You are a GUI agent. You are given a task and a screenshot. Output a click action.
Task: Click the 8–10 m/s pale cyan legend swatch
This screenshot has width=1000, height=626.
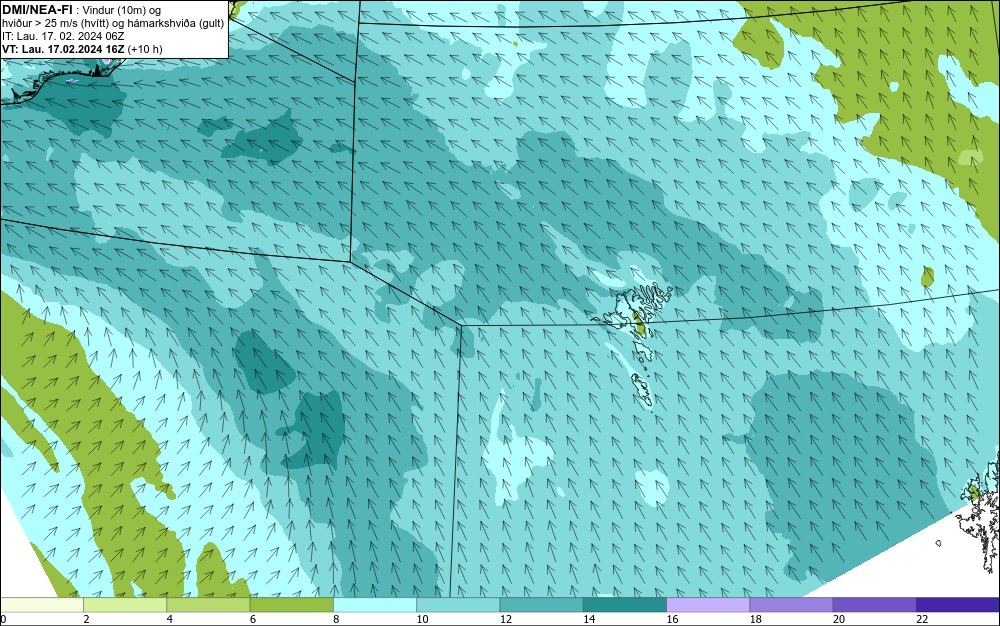point(375,605)
